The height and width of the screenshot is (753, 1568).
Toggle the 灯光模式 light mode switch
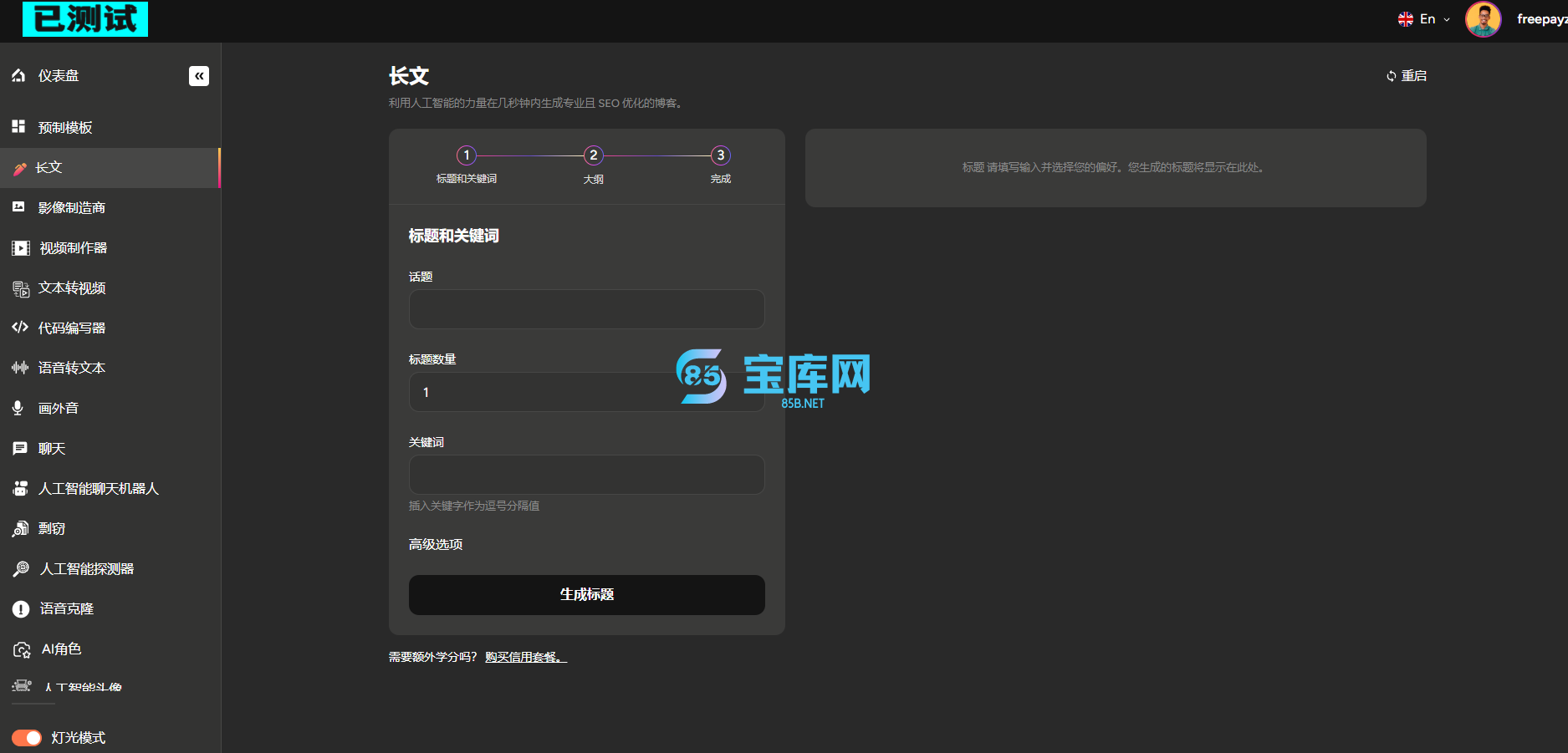pyautogui.click(x=27, y=738)
